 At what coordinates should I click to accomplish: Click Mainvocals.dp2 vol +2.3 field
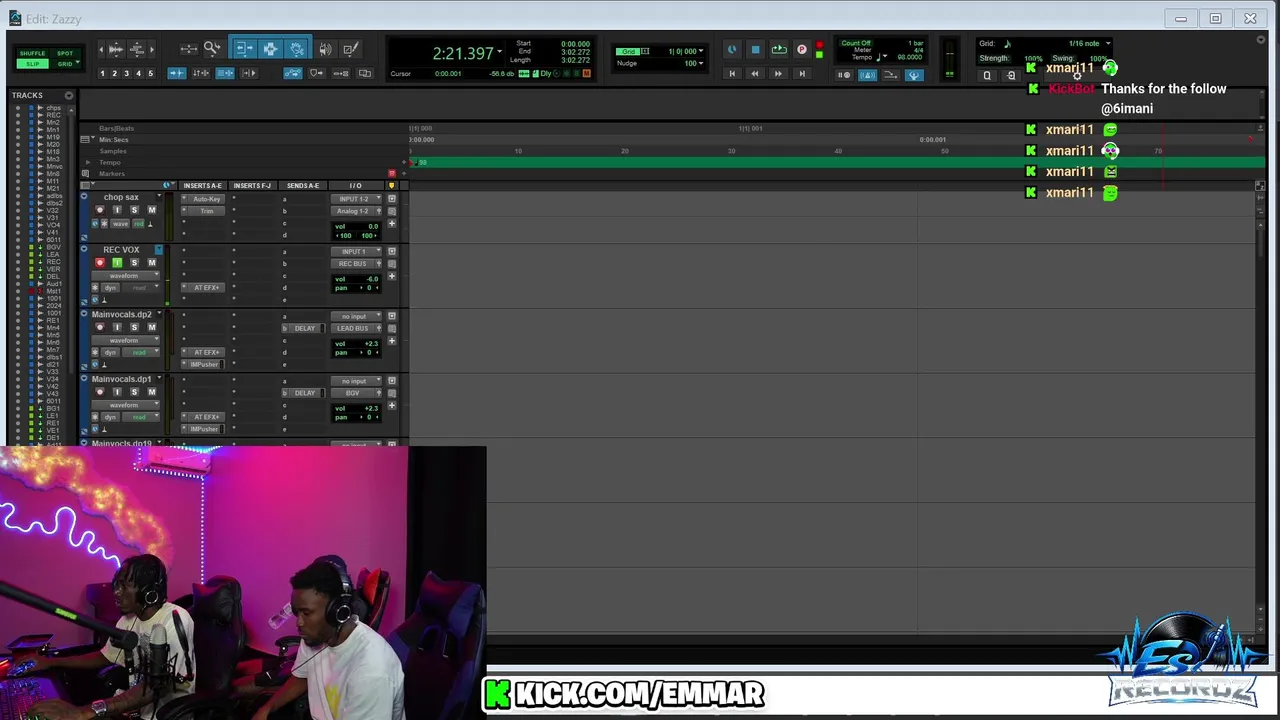click(x=357, y=344)
